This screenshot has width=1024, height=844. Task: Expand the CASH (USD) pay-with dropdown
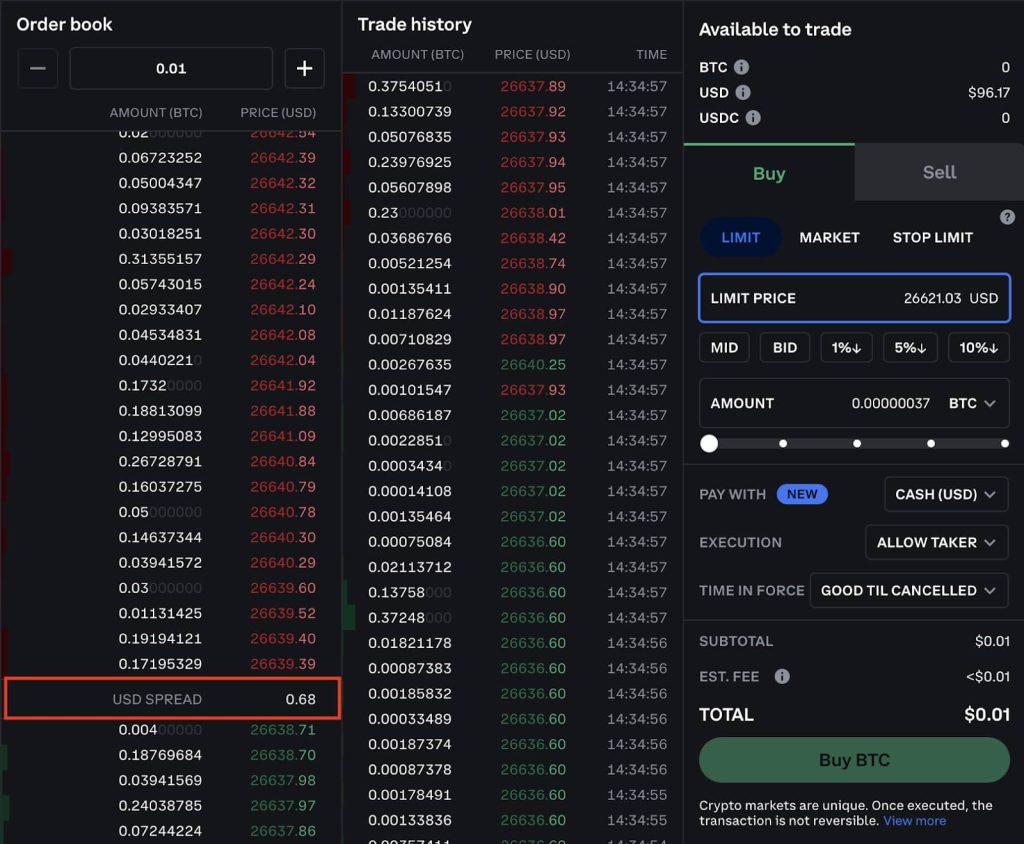[x=945, y=494]
